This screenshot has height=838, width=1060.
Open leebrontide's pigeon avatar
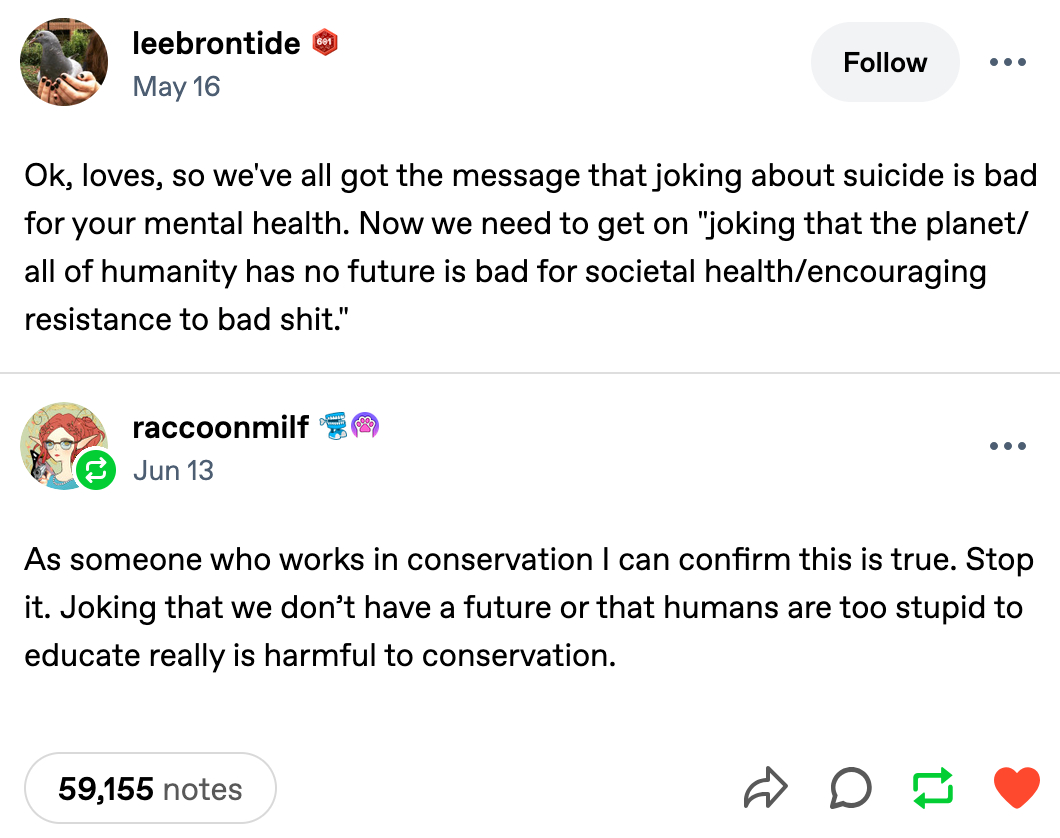click(64, 62)
